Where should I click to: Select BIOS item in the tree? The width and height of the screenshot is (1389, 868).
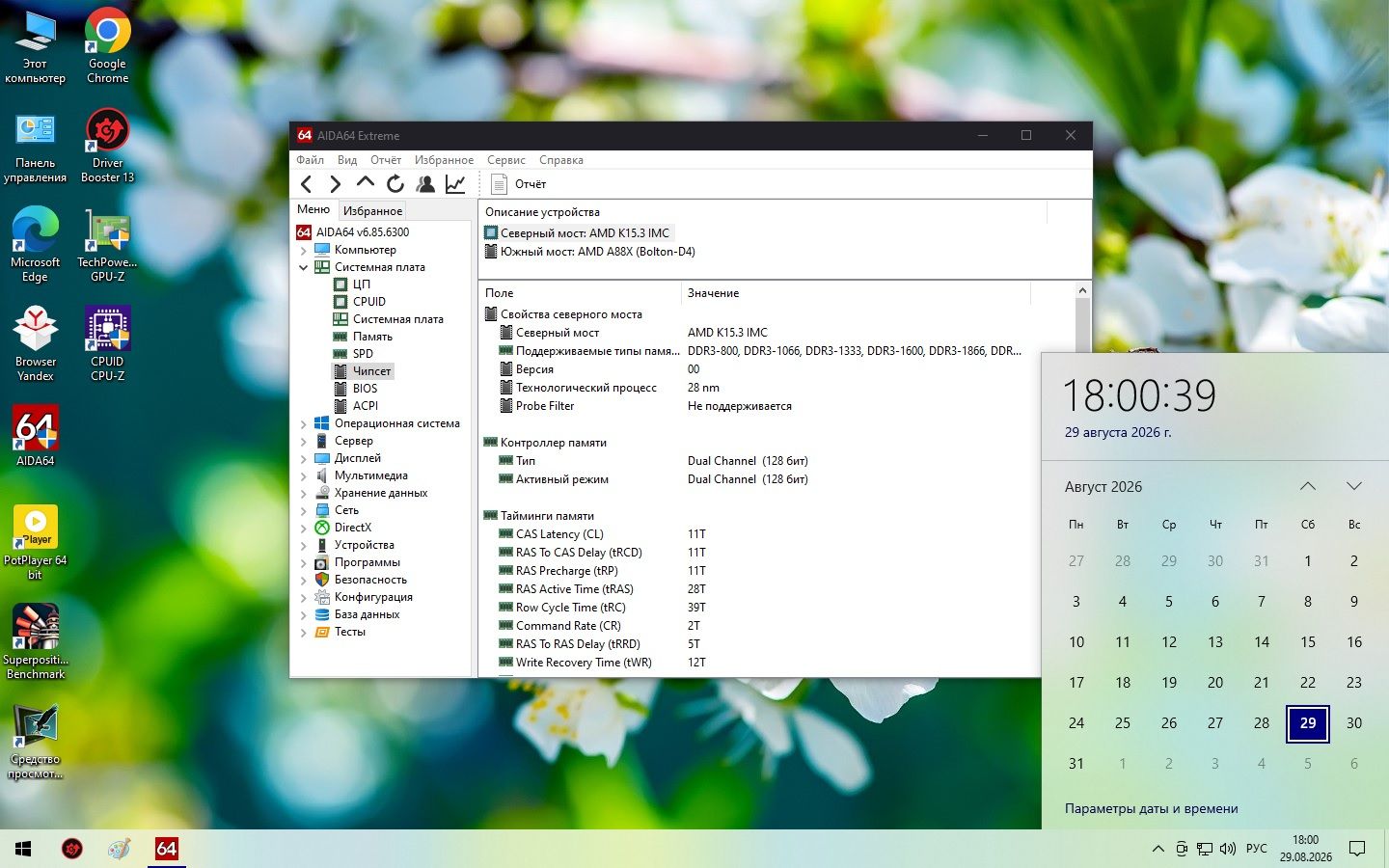click(x=365, y=389)
